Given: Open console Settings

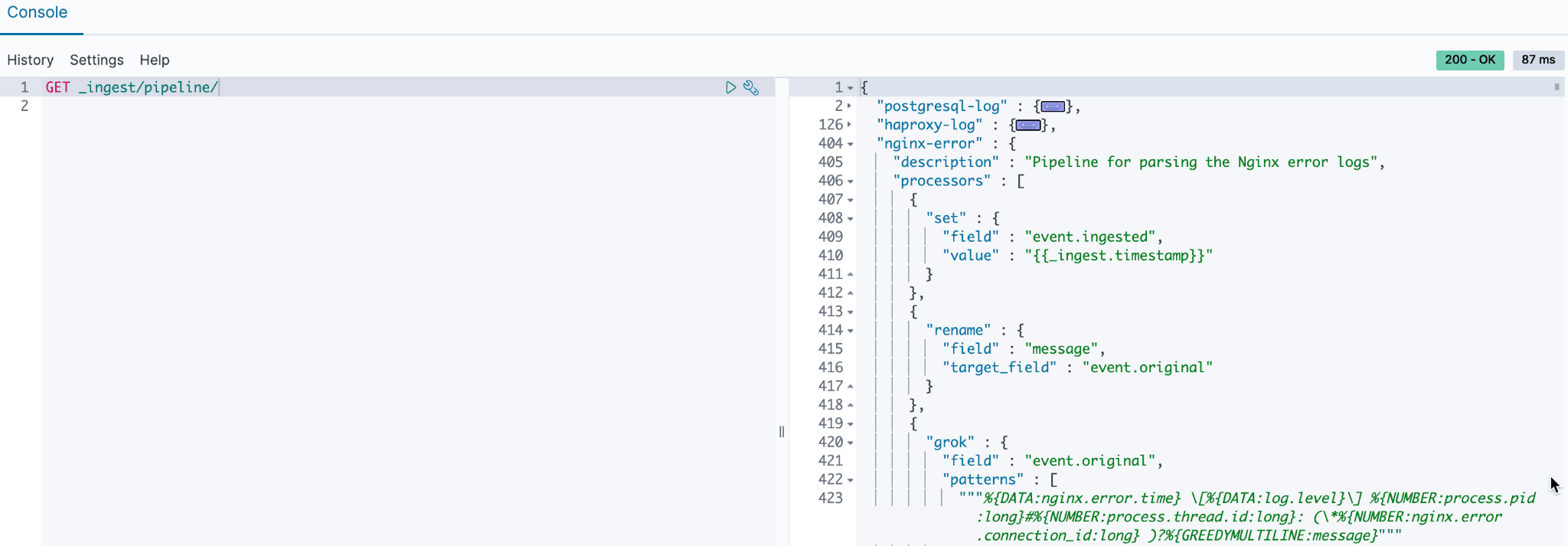Looking at the screenshot, I should (x=96, y=60).
